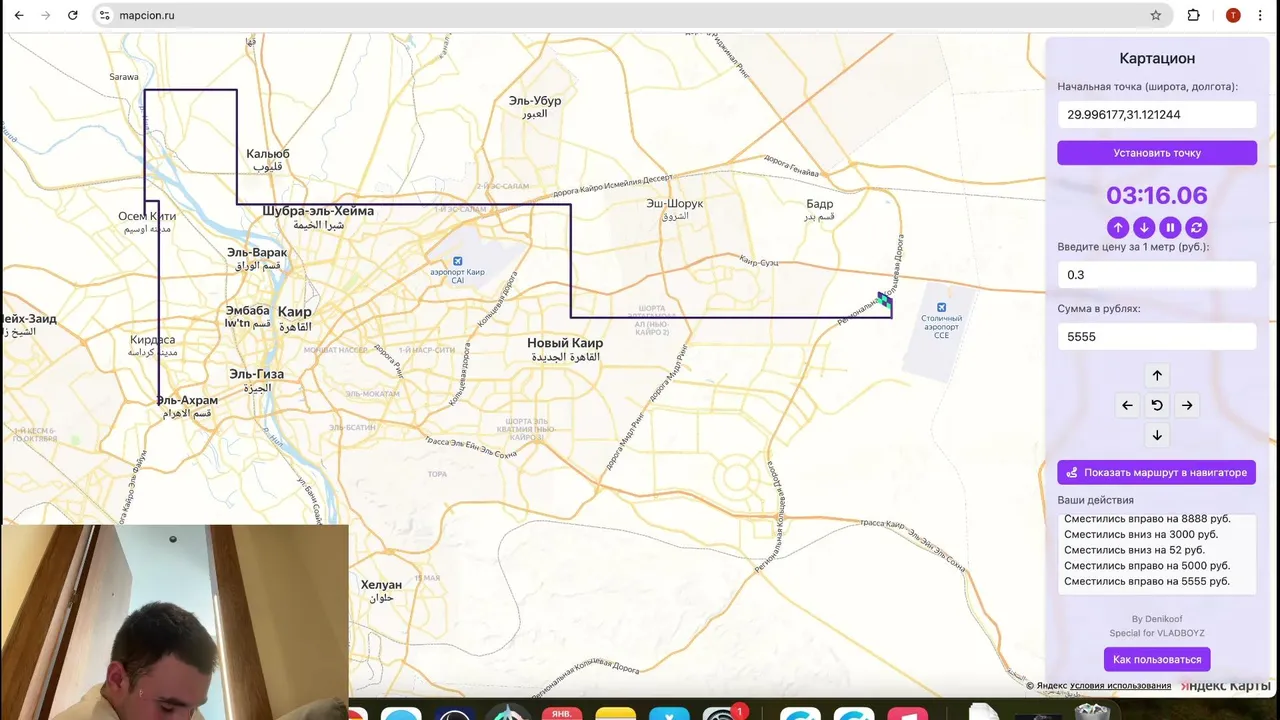Click the browser forward arrow

pyautogui.click(x=46, y=15)
